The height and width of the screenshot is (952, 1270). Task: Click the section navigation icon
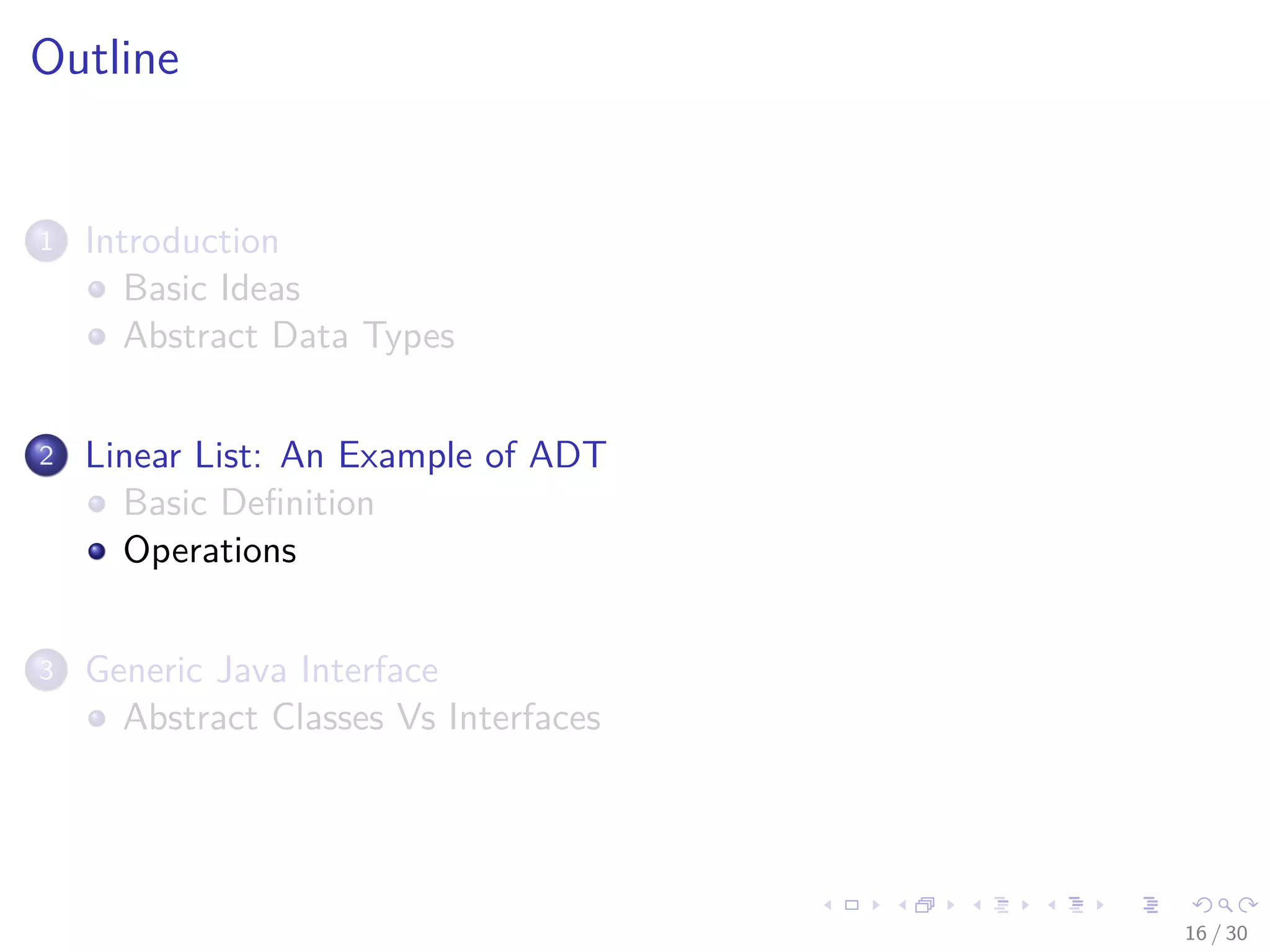1077,905
